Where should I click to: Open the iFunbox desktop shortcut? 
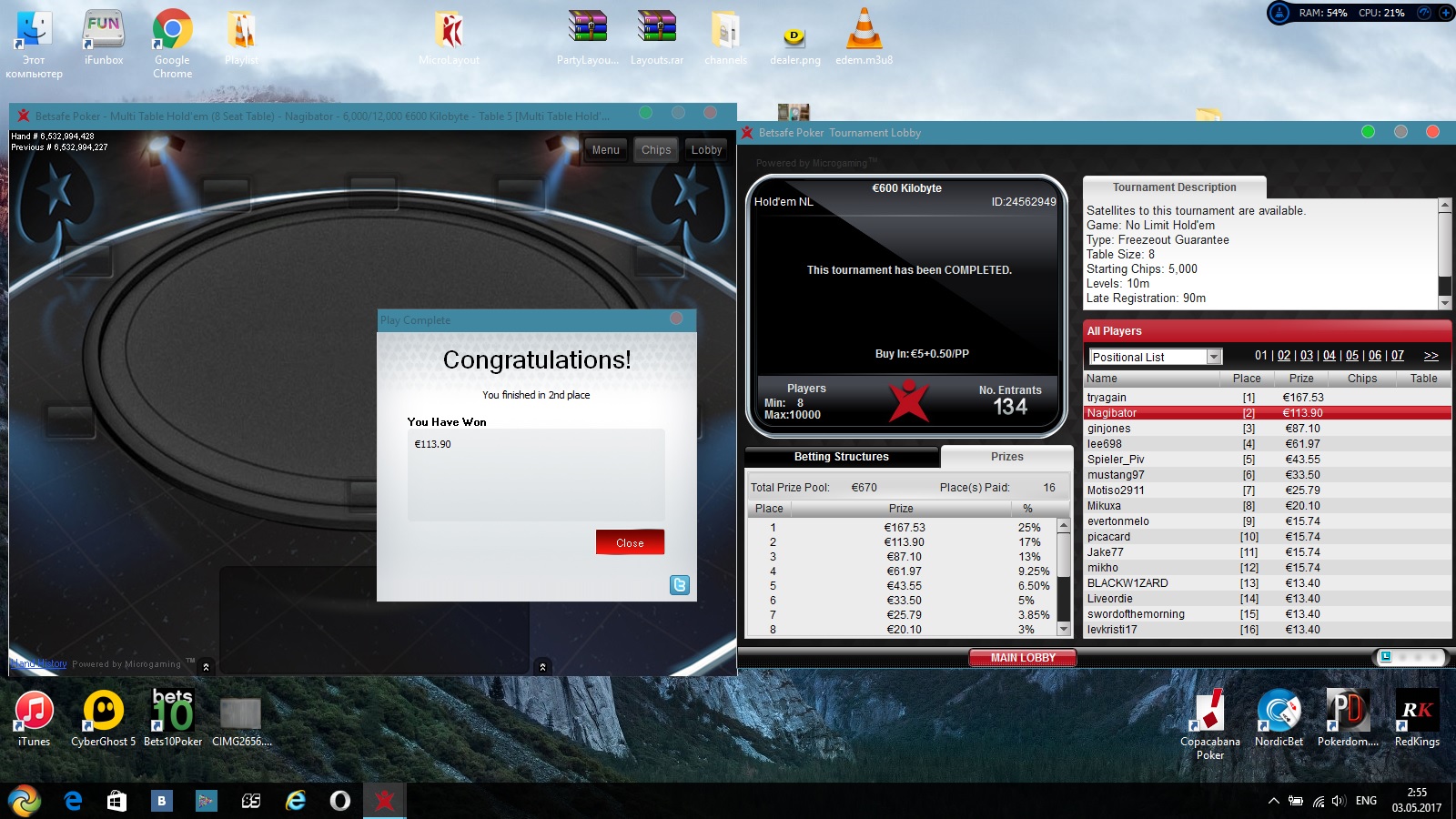coord(104,38)
